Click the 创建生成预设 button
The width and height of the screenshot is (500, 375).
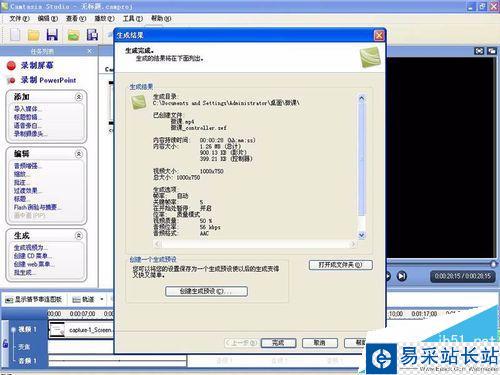pos(206,291)
